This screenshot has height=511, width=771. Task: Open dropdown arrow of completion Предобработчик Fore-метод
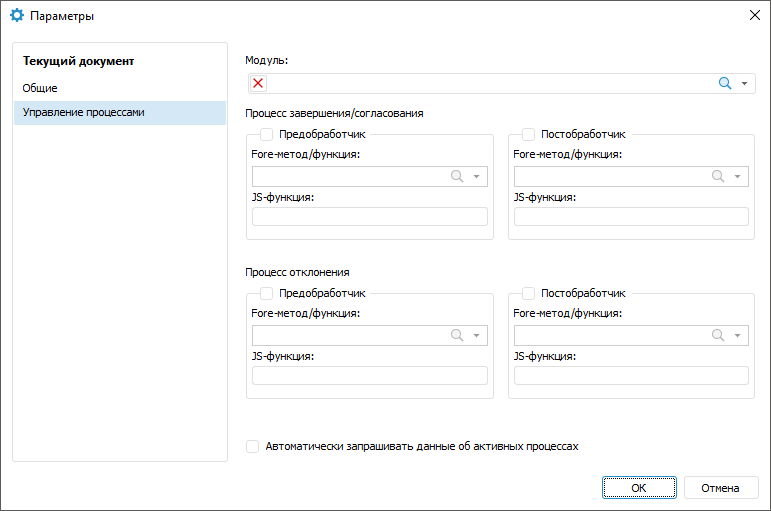pos(477,176)
